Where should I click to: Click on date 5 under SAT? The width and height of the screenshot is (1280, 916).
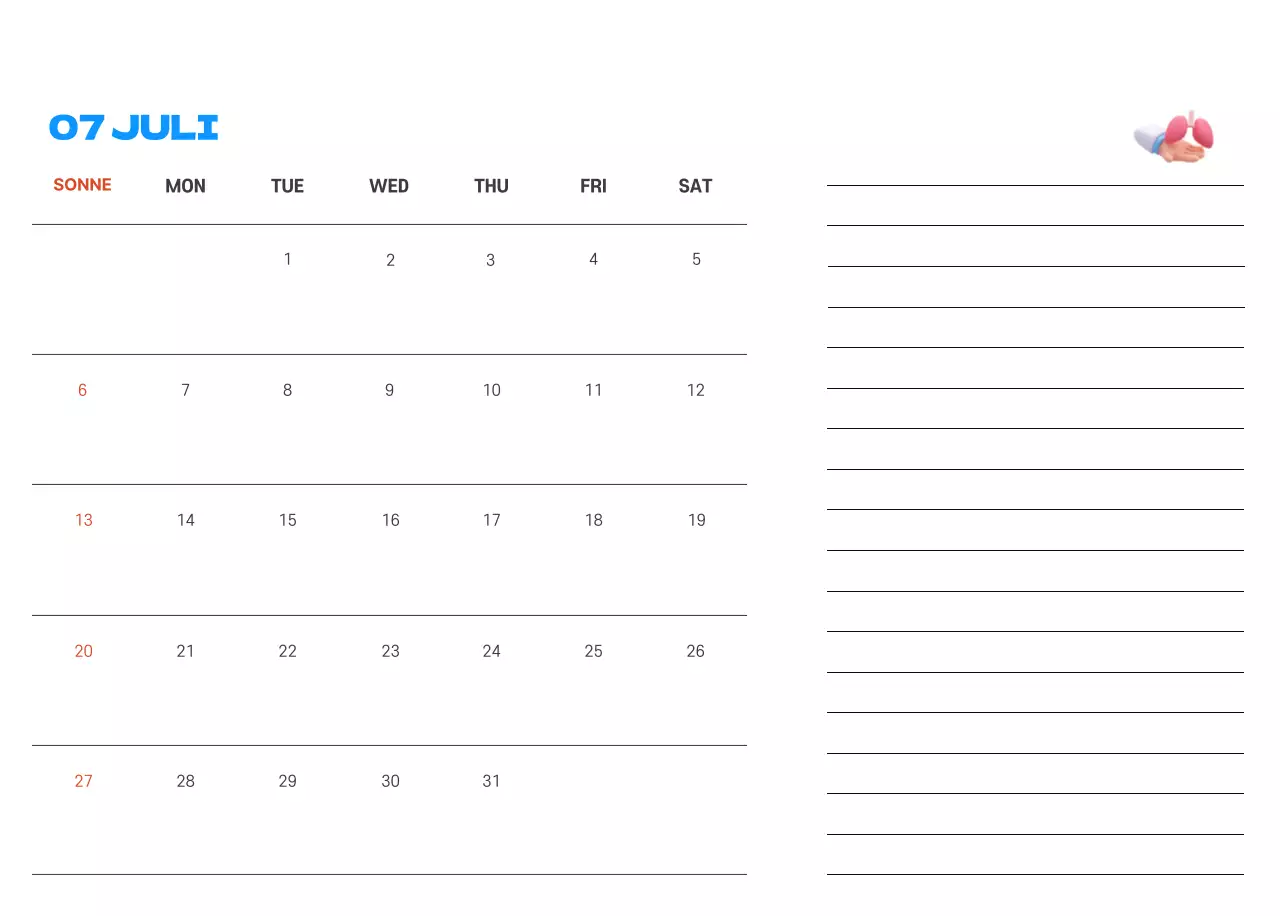click(x=696, y=259)
